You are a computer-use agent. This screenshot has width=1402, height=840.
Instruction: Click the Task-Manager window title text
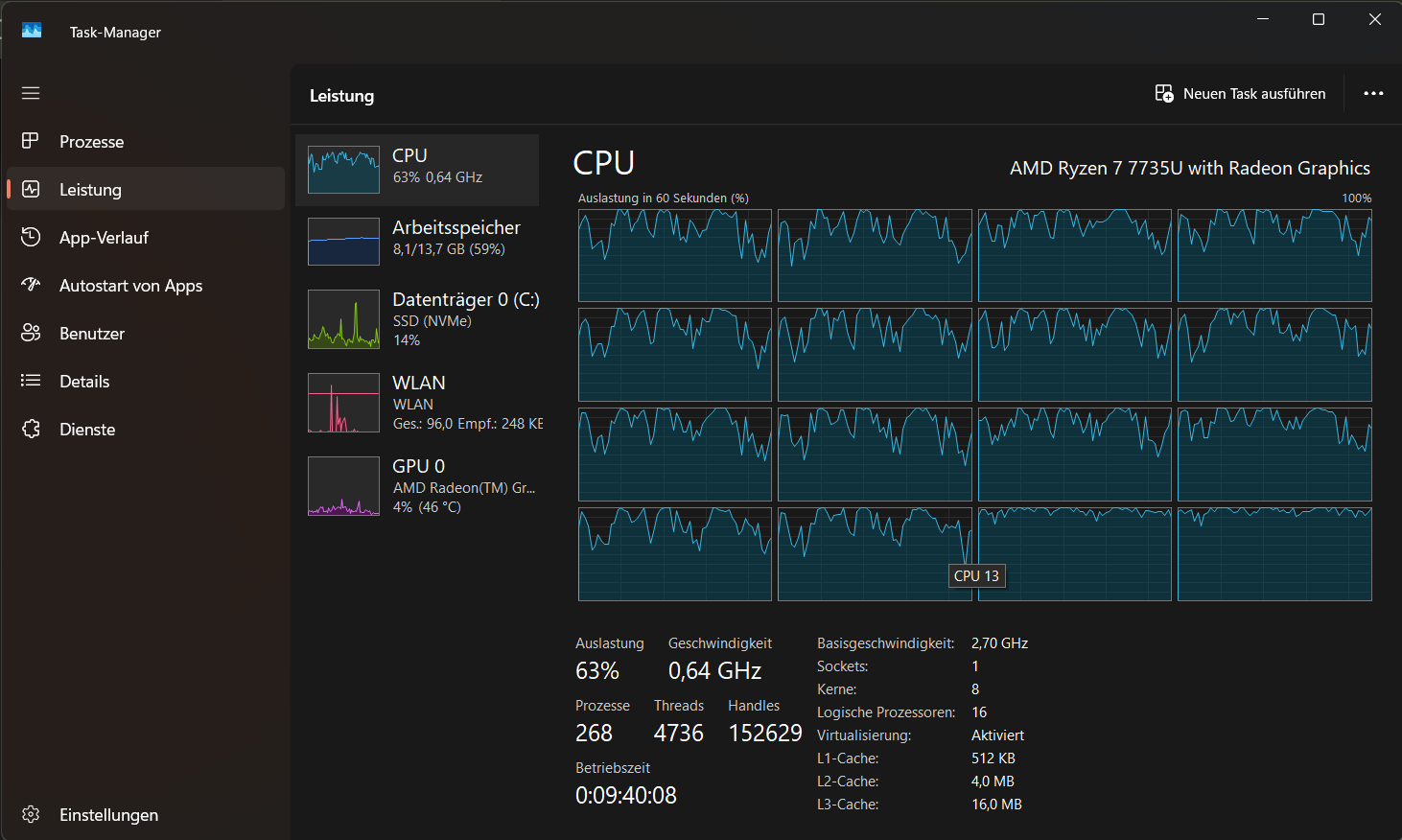tap(115, 32)
